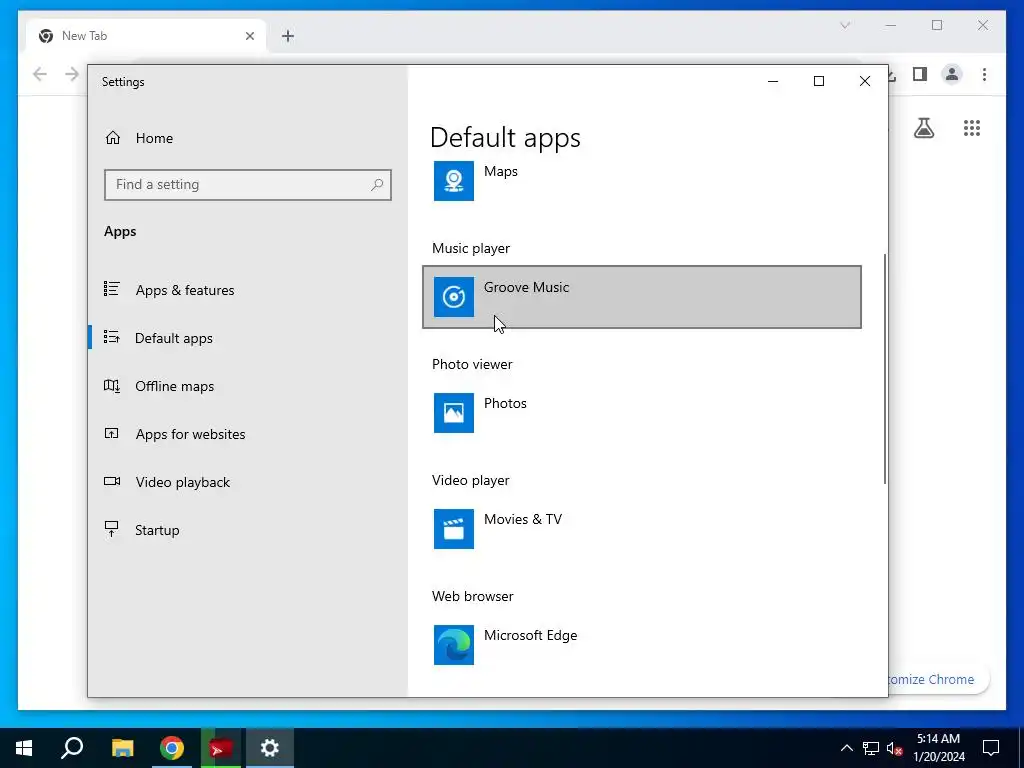Open Chrome profile avatar menu
The width and height of the screenshot is (1024, 768).
[x=952, y=74]
